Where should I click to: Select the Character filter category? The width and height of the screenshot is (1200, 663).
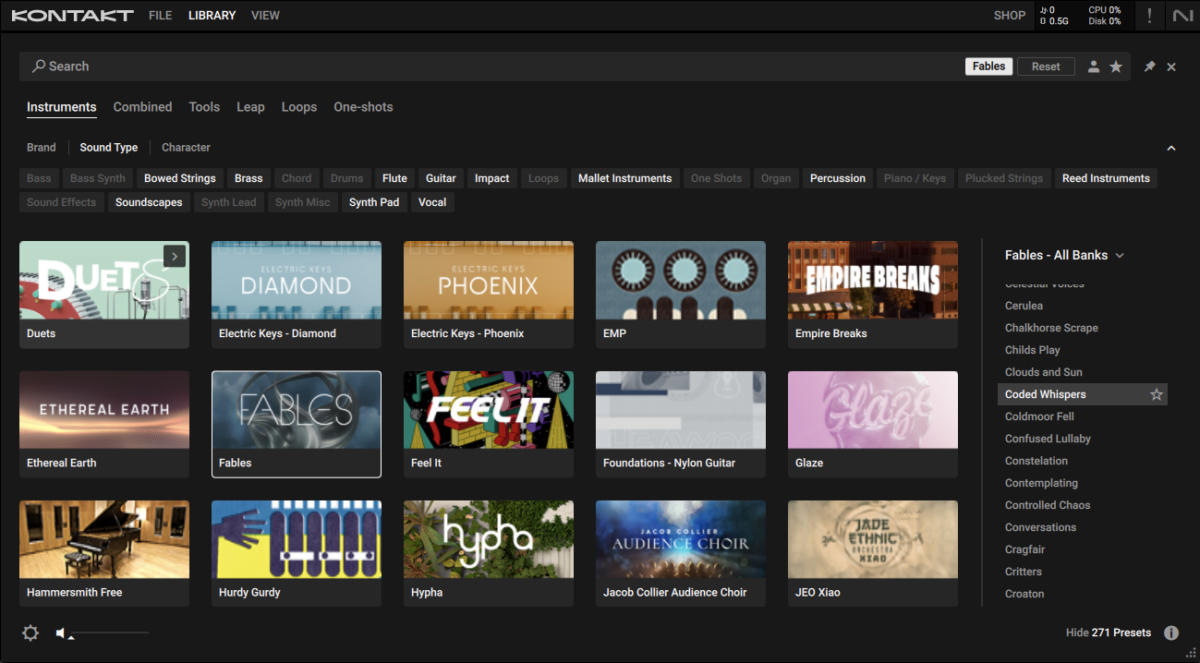coord(186,147)
